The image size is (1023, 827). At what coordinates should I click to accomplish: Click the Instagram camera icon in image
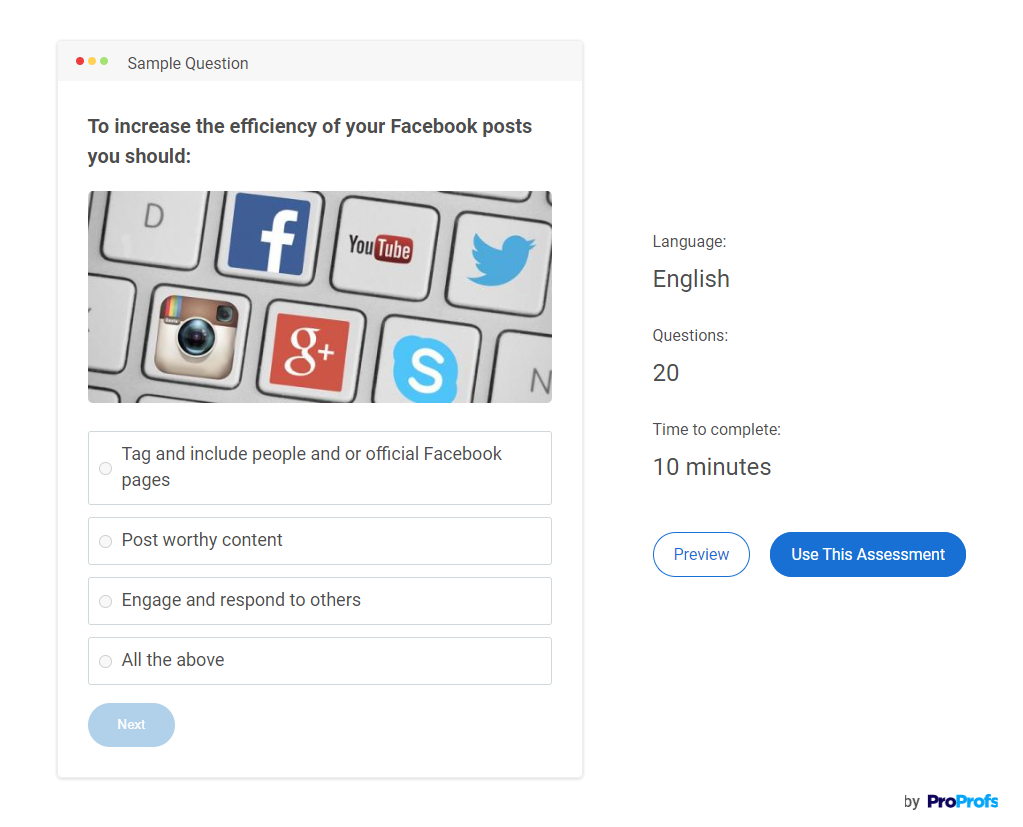(196, 336)
